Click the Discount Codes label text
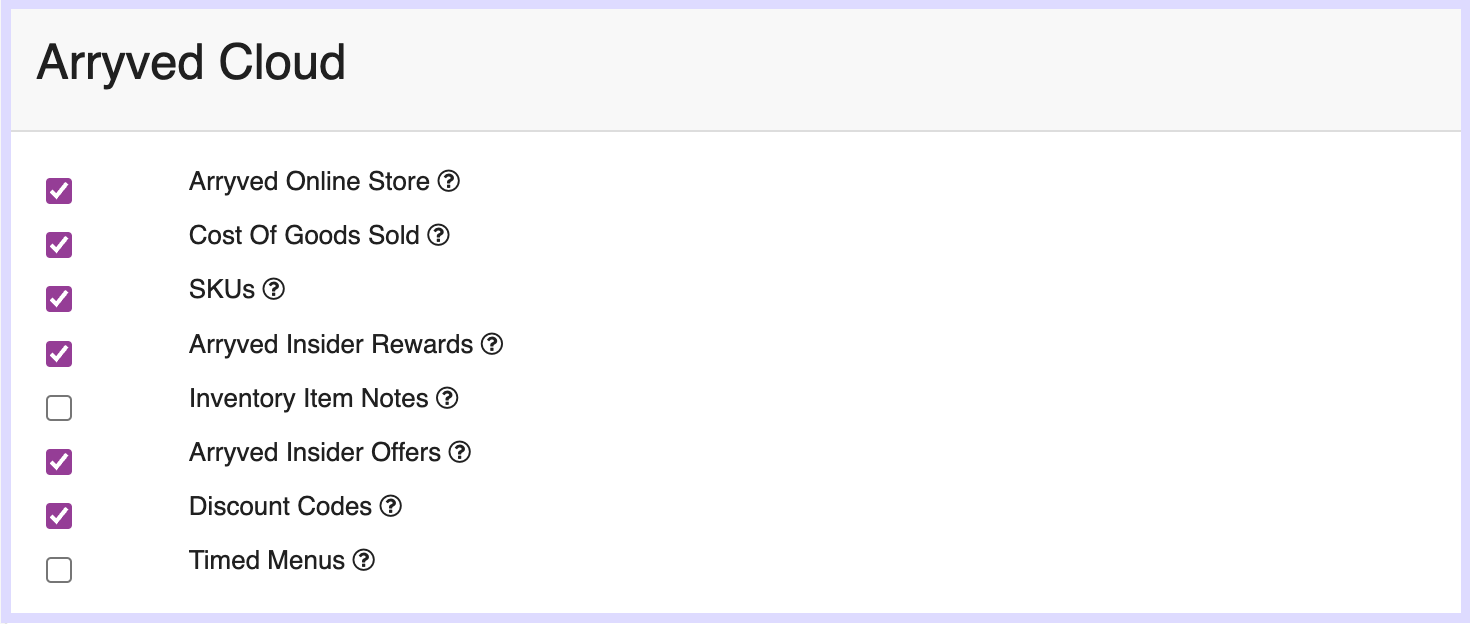This screenshot has width=1470, height=624. tap(281, 506)
